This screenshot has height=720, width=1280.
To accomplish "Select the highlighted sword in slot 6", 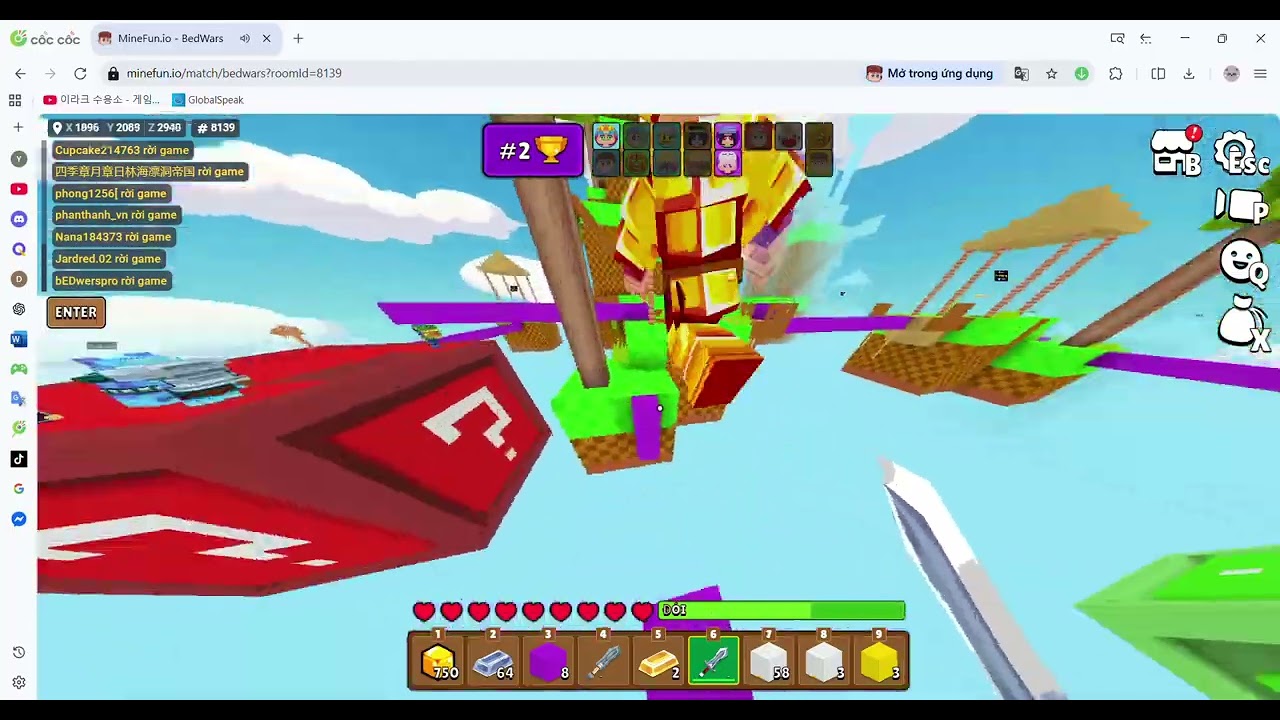I will point(713,661).
